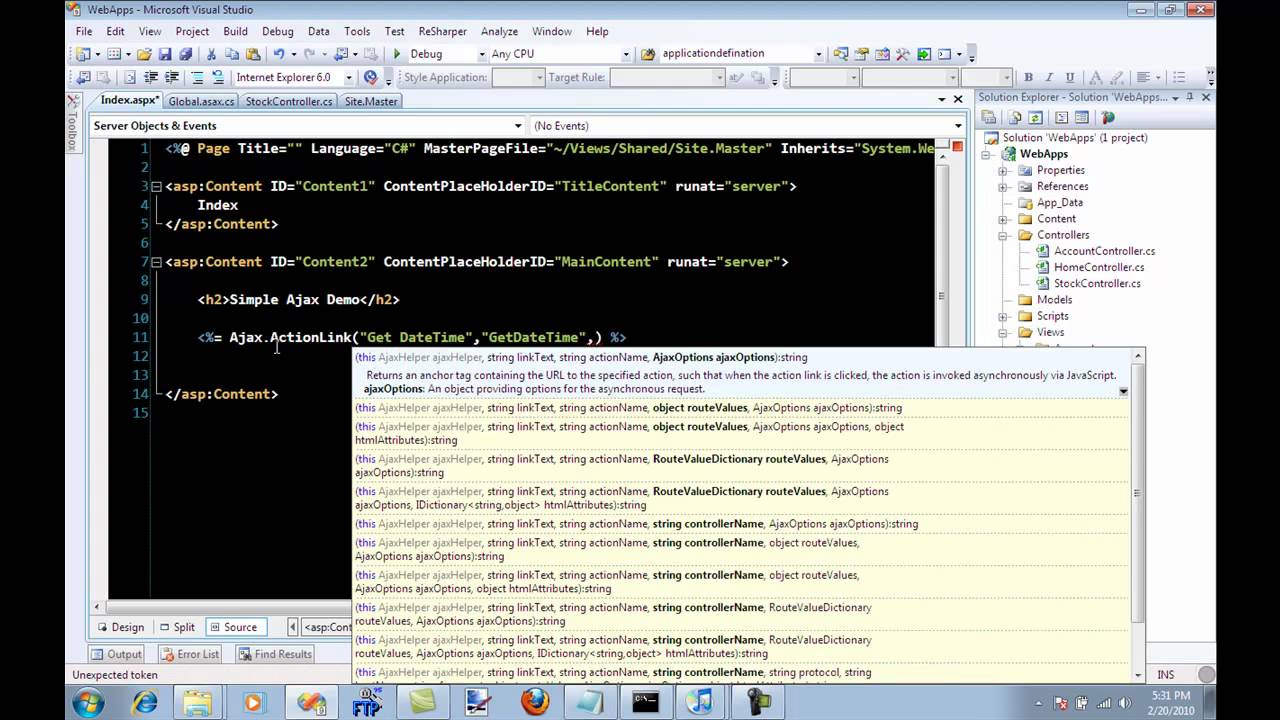Image resolution: width=1280 pixels, height=720 pixels.
Task: Click Underline formatting button
Action: pos(1070,77)
